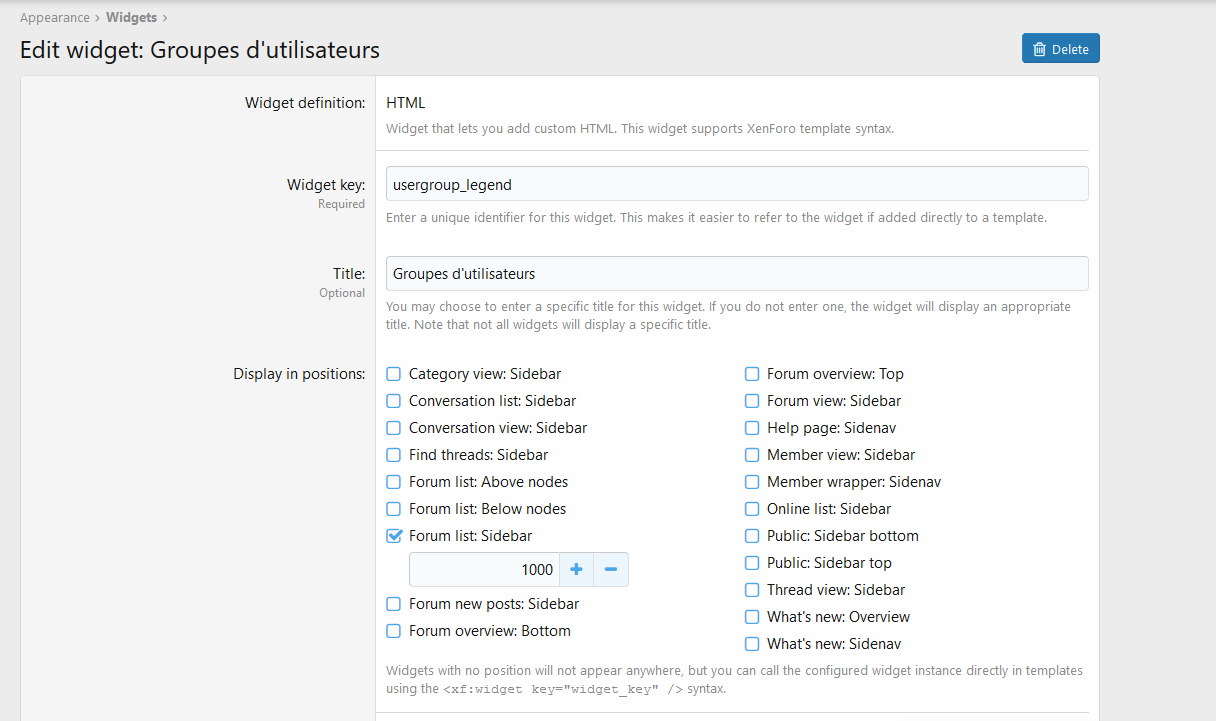This screenshot has height=721, width=1216.
Task: Tick Thread view: Sidebar checkbox
Action: 752,590
